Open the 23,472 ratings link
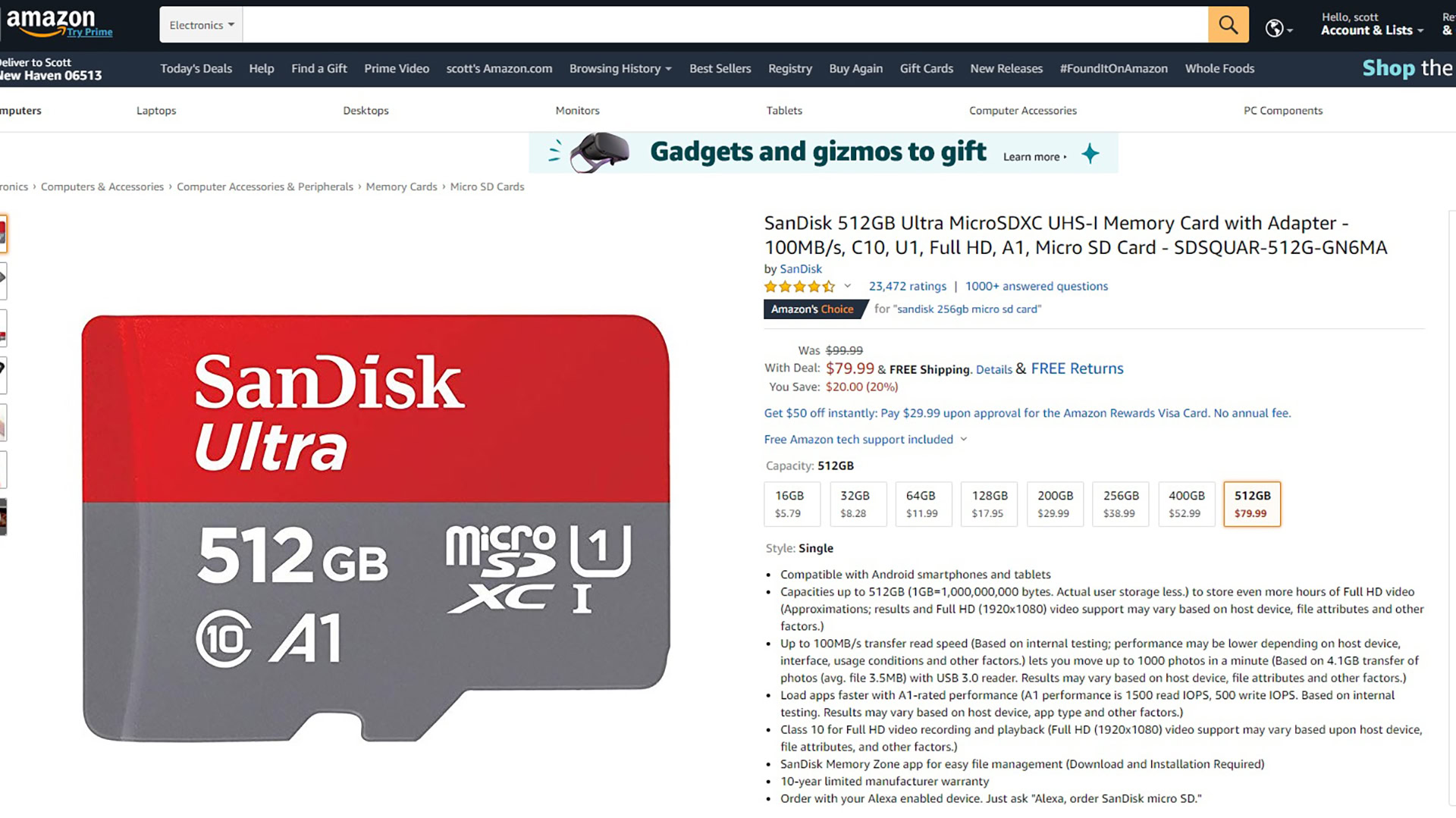Screen dimensions: 1456x818 click(x=907, y=287)
